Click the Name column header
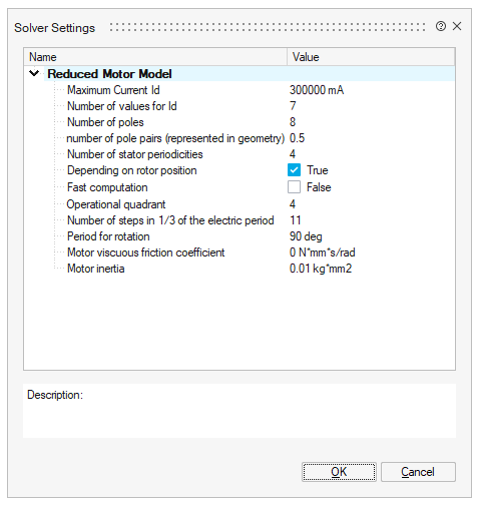 (155, 57)
